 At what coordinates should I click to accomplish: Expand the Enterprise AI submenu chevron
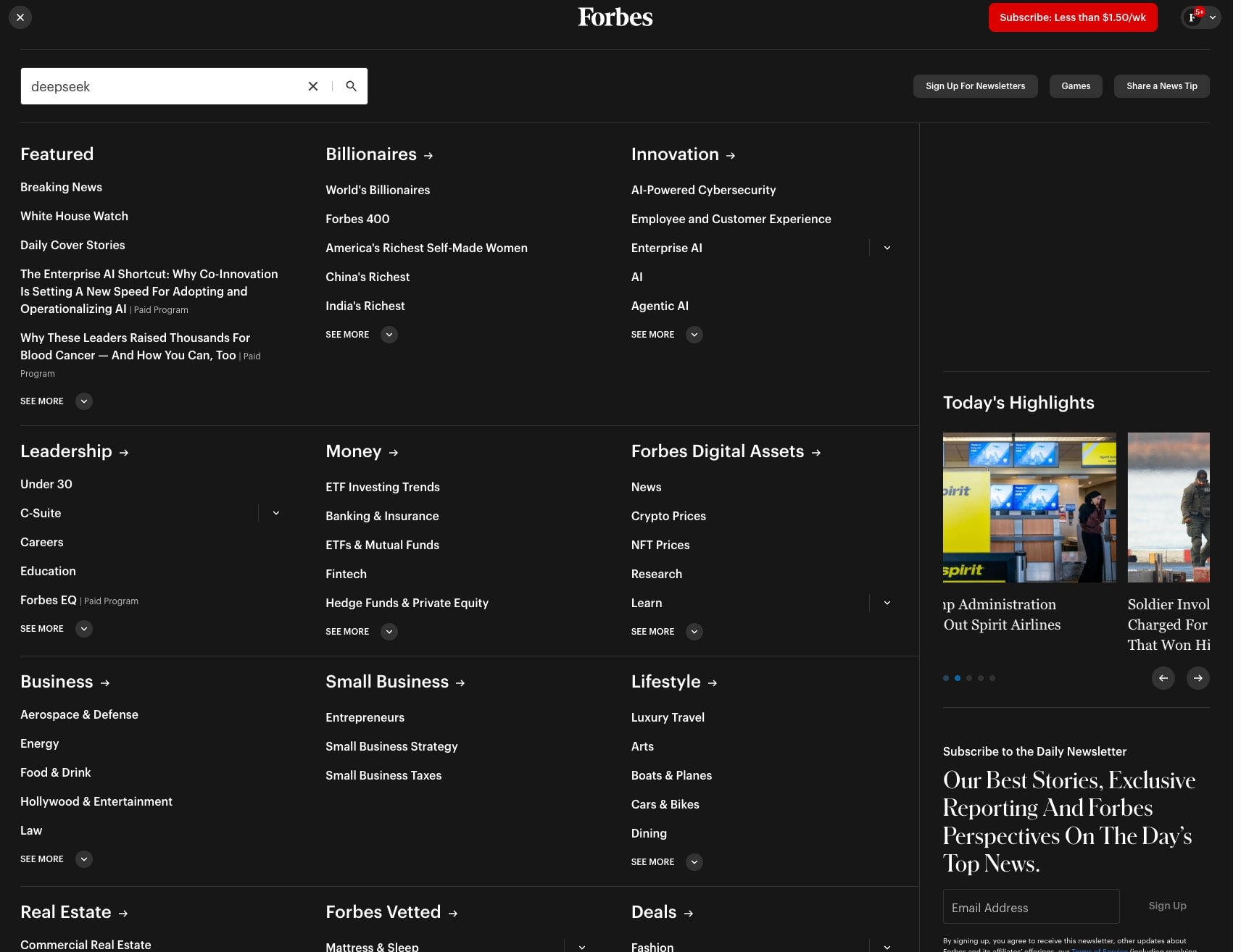click(887, 248)
